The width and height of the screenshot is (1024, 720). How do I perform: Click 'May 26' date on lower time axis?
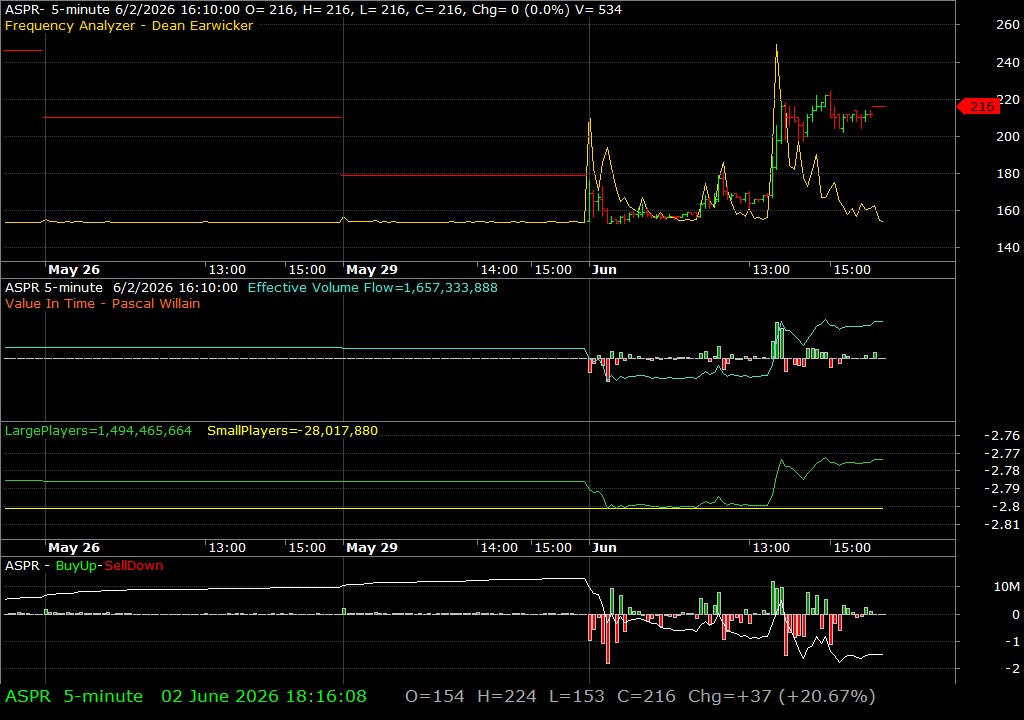[74, 548]
